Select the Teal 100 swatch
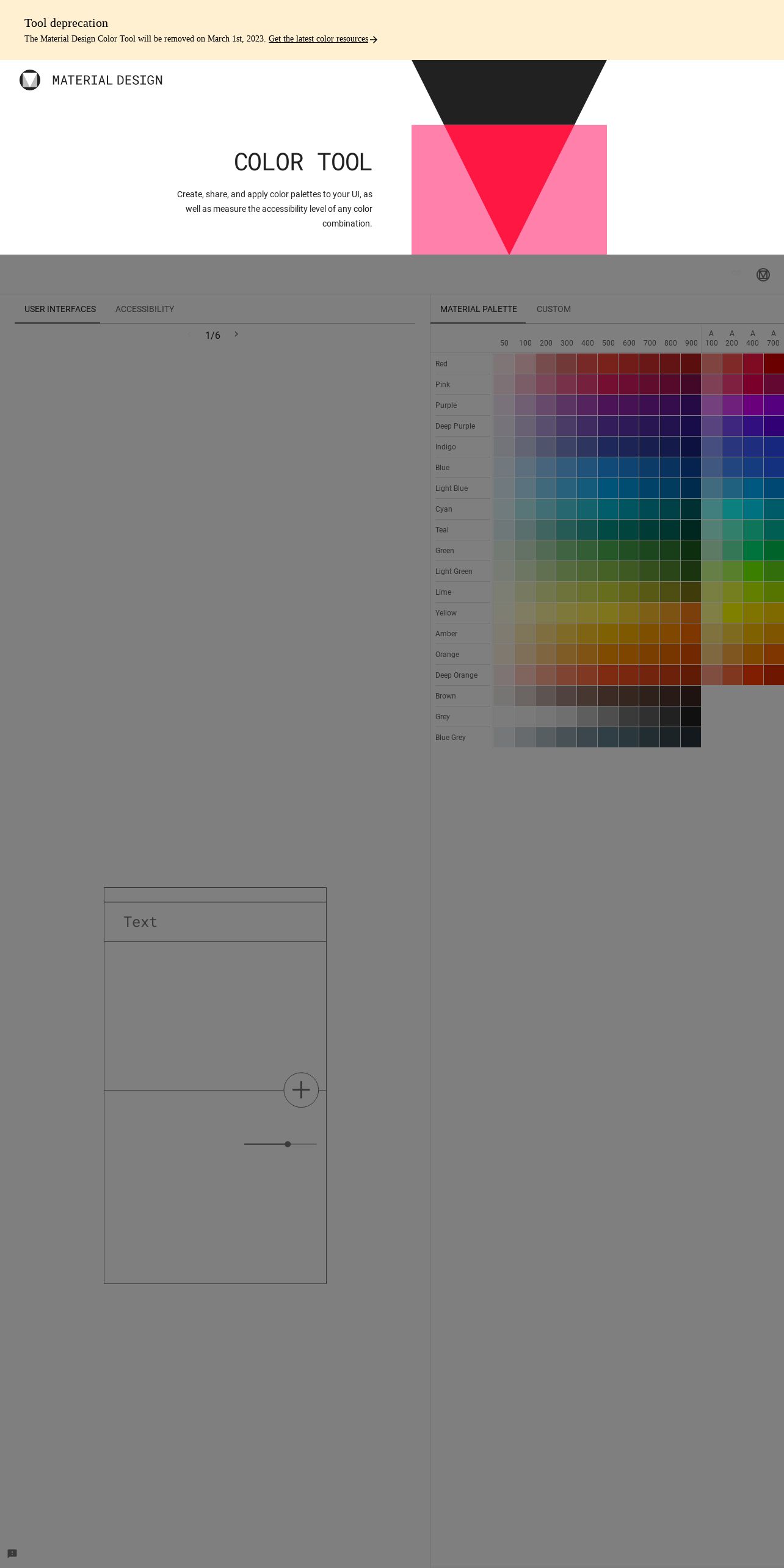The height and width of the screenshot is (1568, 784). (x=524, y=530)
